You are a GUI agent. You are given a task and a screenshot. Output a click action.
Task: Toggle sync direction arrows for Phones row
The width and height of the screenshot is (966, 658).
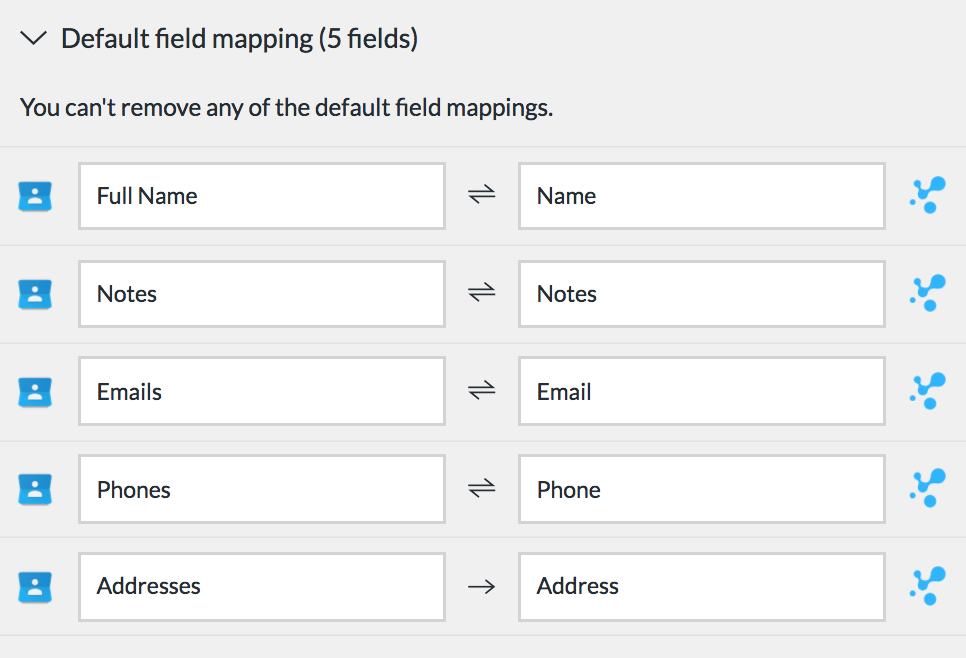[x=482, y=489]
